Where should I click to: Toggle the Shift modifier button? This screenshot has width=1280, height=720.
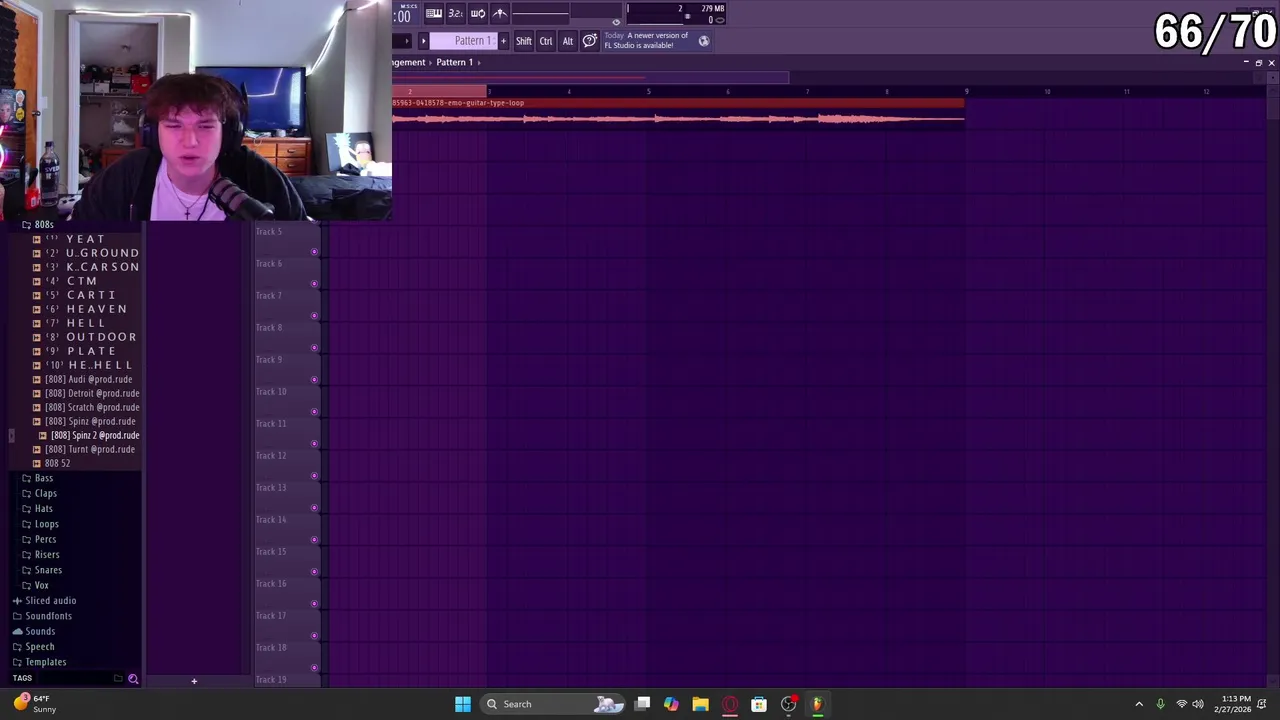(524, 41)
